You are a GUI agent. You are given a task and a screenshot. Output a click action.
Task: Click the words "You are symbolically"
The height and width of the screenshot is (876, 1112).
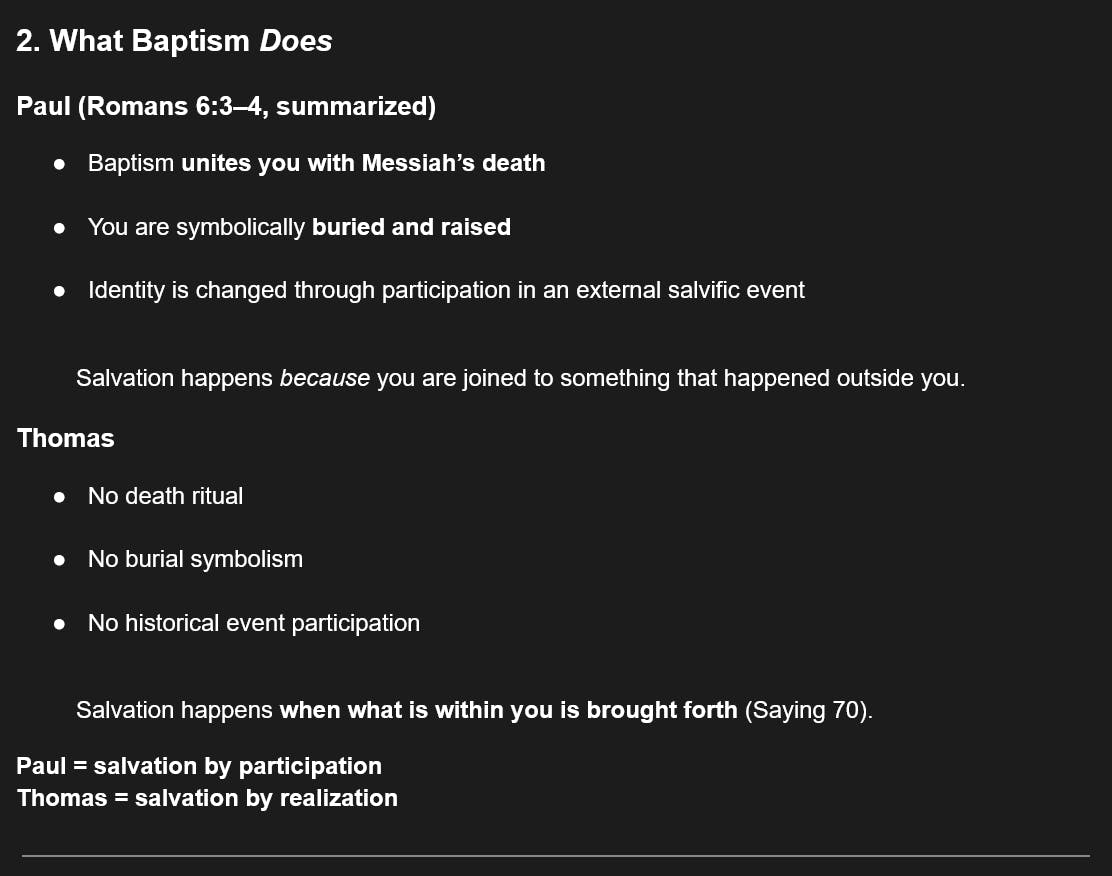196,227
